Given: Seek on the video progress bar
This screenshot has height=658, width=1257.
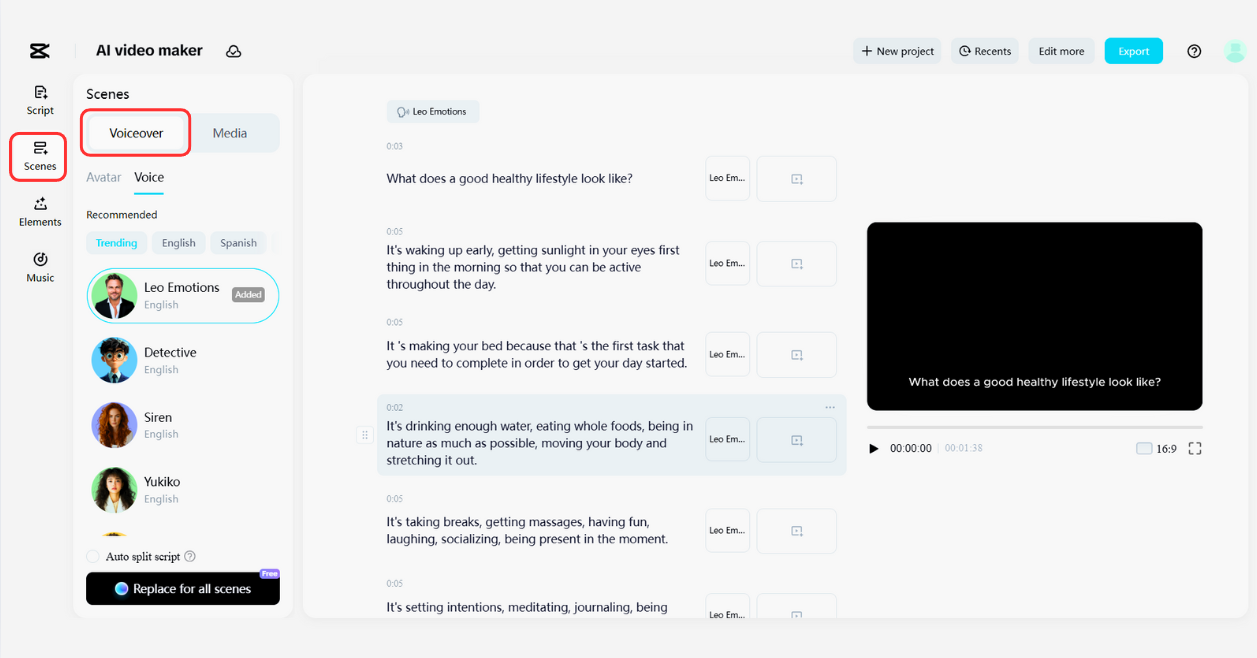Looking at the screenshot, I should coord(1034,428).
